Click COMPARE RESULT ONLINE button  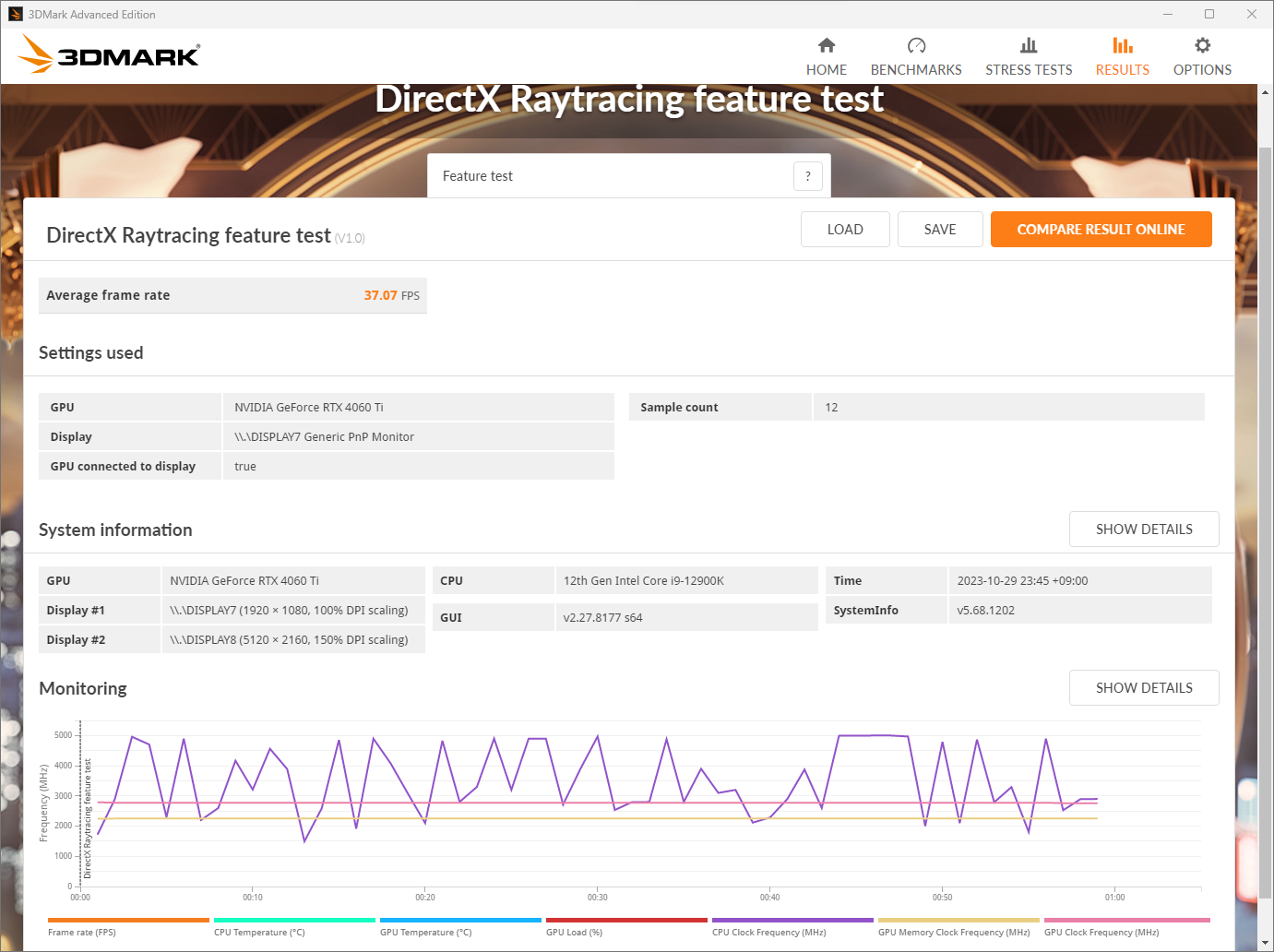(1101, 230)
